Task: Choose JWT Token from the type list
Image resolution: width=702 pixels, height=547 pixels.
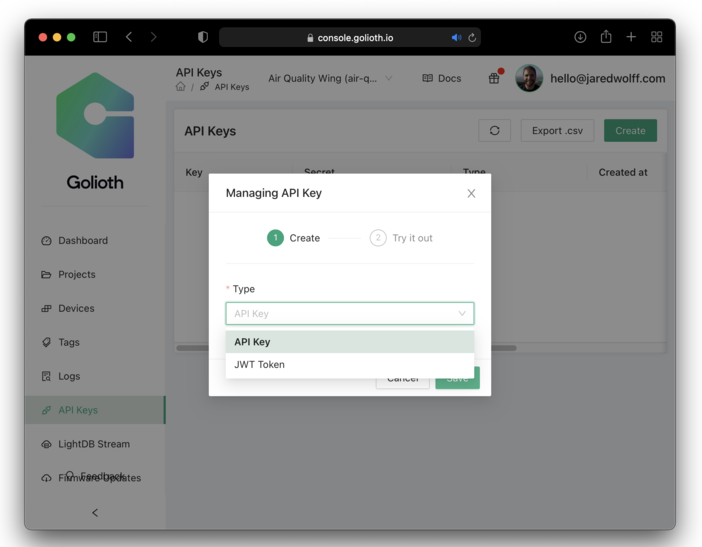Action: [x=349, y=365]
